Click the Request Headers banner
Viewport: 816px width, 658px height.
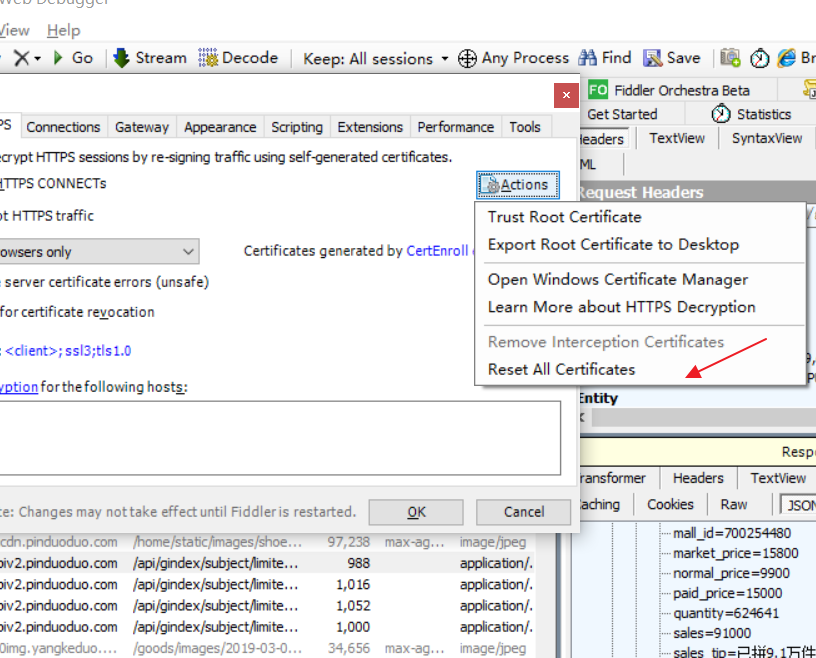tap(697, 192)
